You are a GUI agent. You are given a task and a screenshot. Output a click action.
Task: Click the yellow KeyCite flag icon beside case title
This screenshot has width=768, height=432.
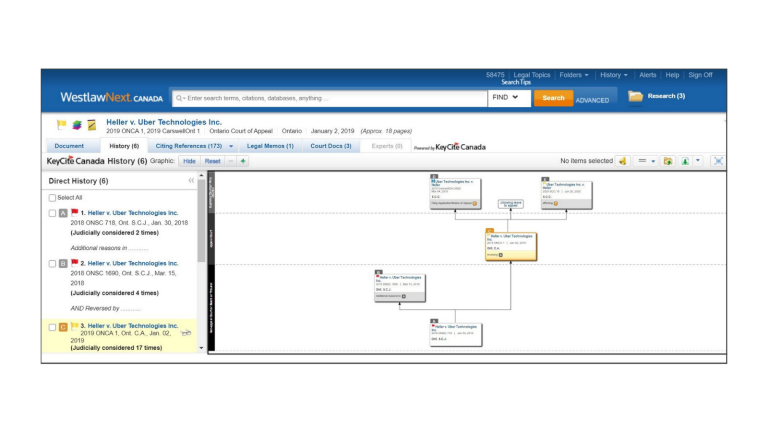coord(61,125)
